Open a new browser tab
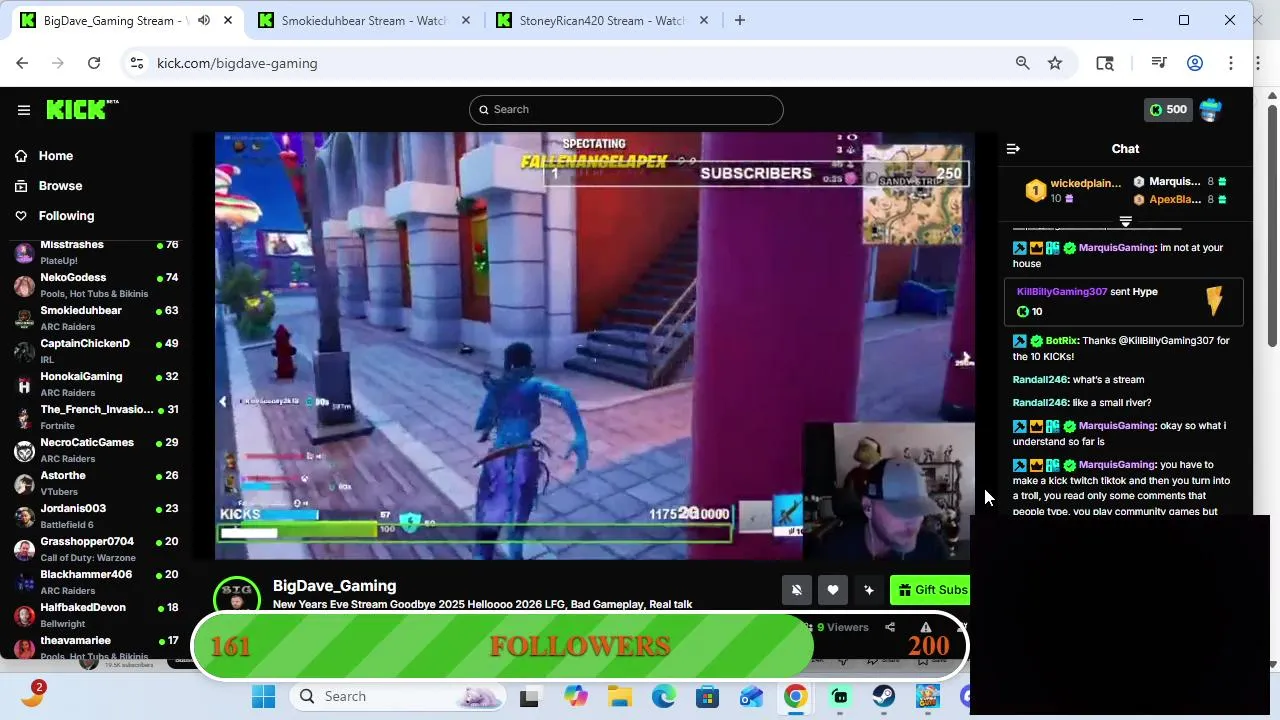 [740, 20]
